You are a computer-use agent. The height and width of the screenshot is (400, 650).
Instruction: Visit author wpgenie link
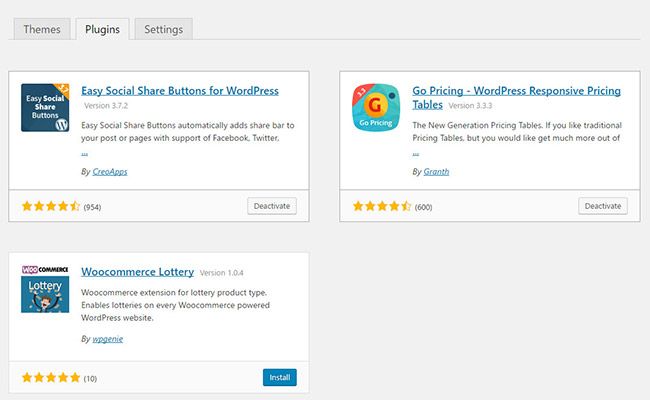[105, 339]
